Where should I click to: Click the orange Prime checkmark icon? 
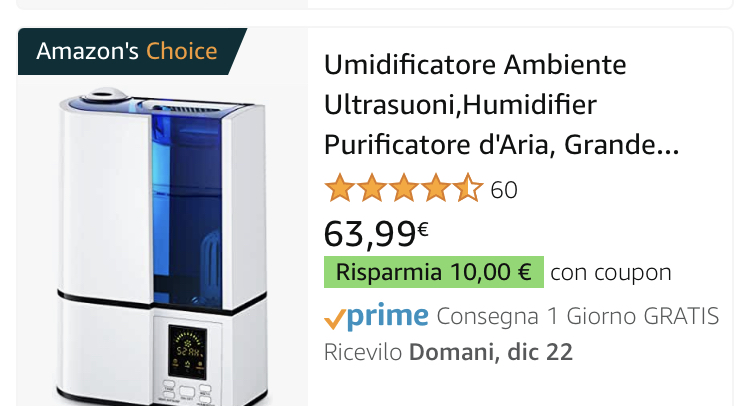coord(335,319)
